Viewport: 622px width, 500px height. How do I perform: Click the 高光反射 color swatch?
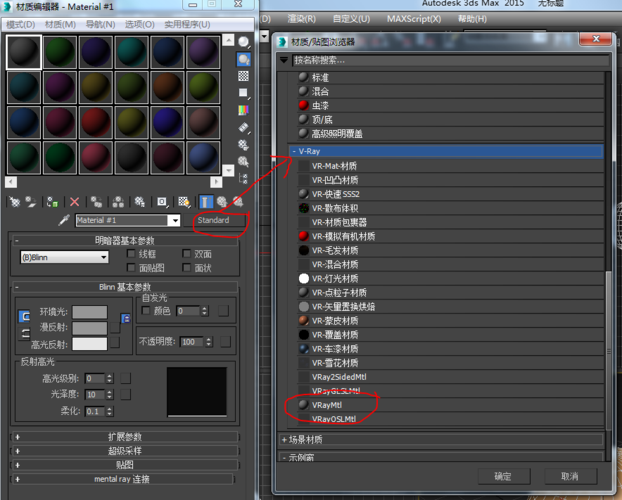90,344
